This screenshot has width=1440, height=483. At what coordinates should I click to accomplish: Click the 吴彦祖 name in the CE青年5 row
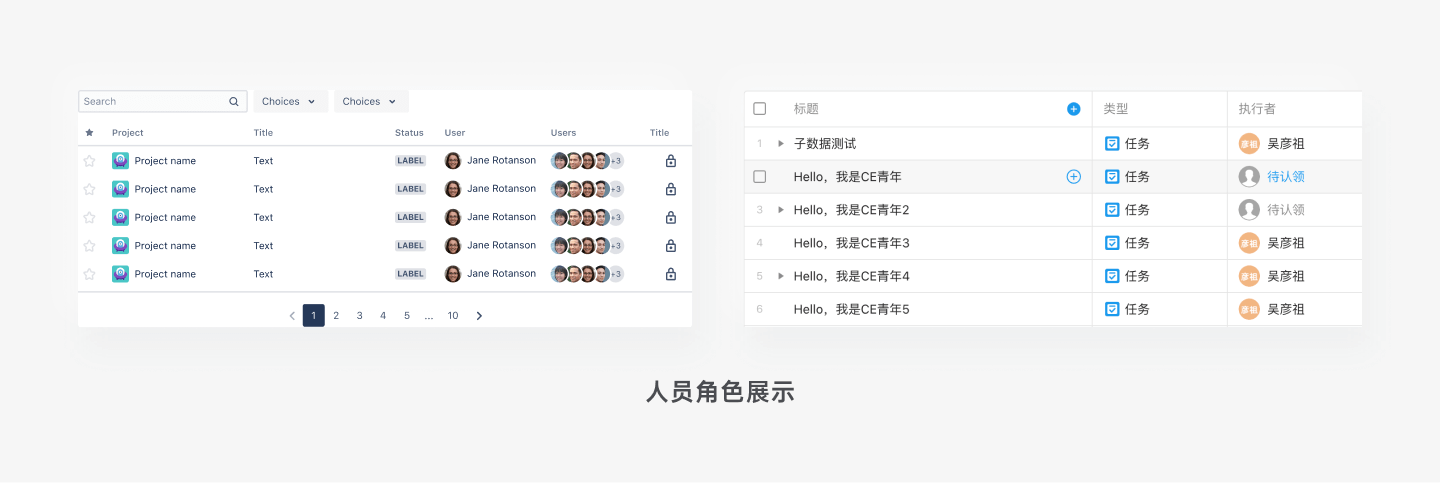pos(1286,309)
